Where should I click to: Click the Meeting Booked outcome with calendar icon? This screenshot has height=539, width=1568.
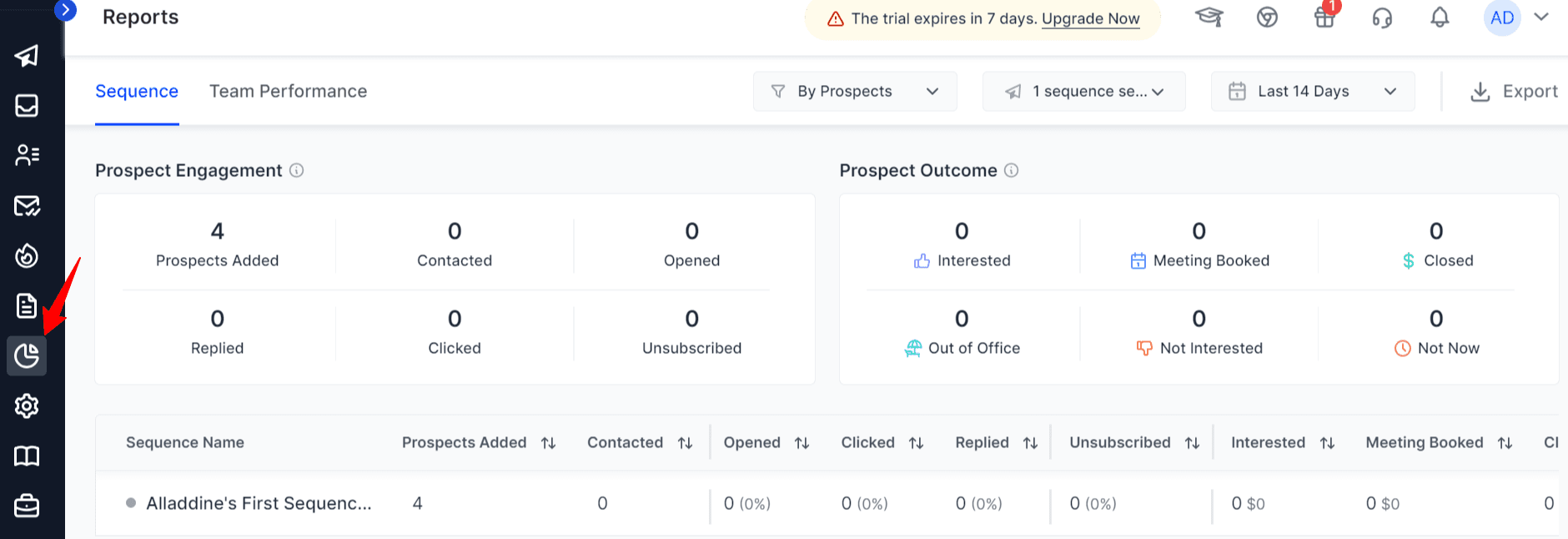pyautogui.click(x=1199, y=244)
